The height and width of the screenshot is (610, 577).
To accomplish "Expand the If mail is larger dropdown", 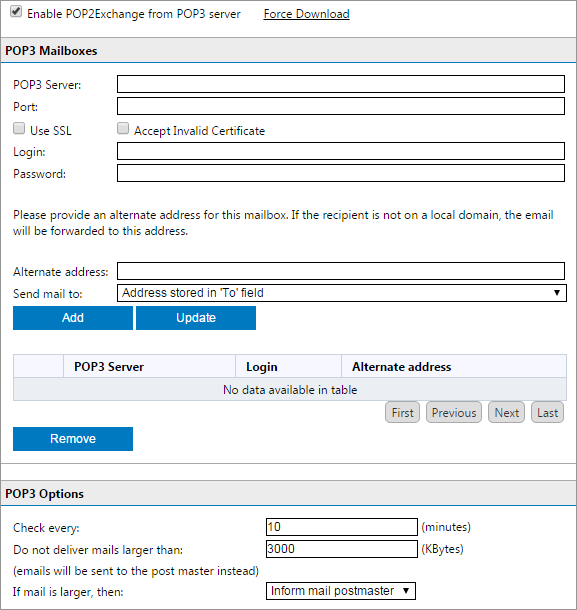I will pos(341,591).
